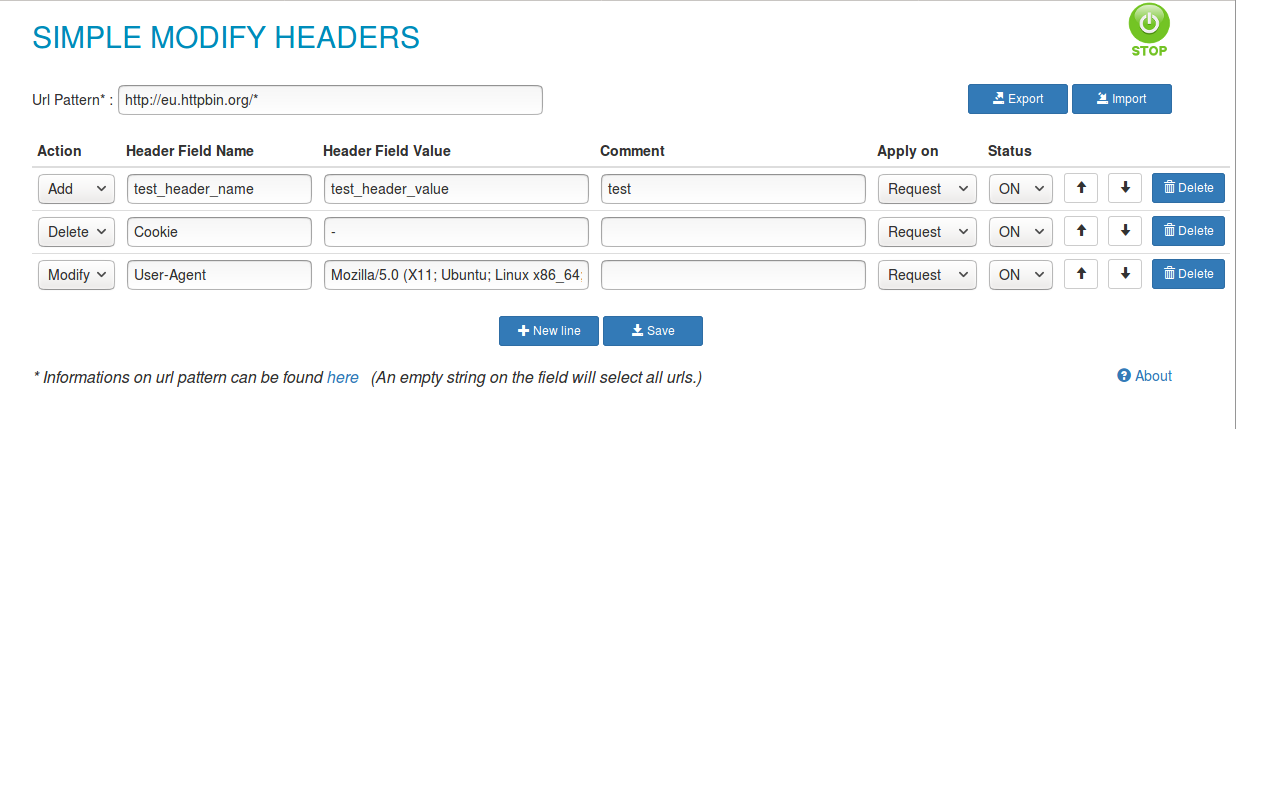Toggle status ON dropdown for Cookie row
This screenshot has width=1280, height=800.
tap(1021, 232)
